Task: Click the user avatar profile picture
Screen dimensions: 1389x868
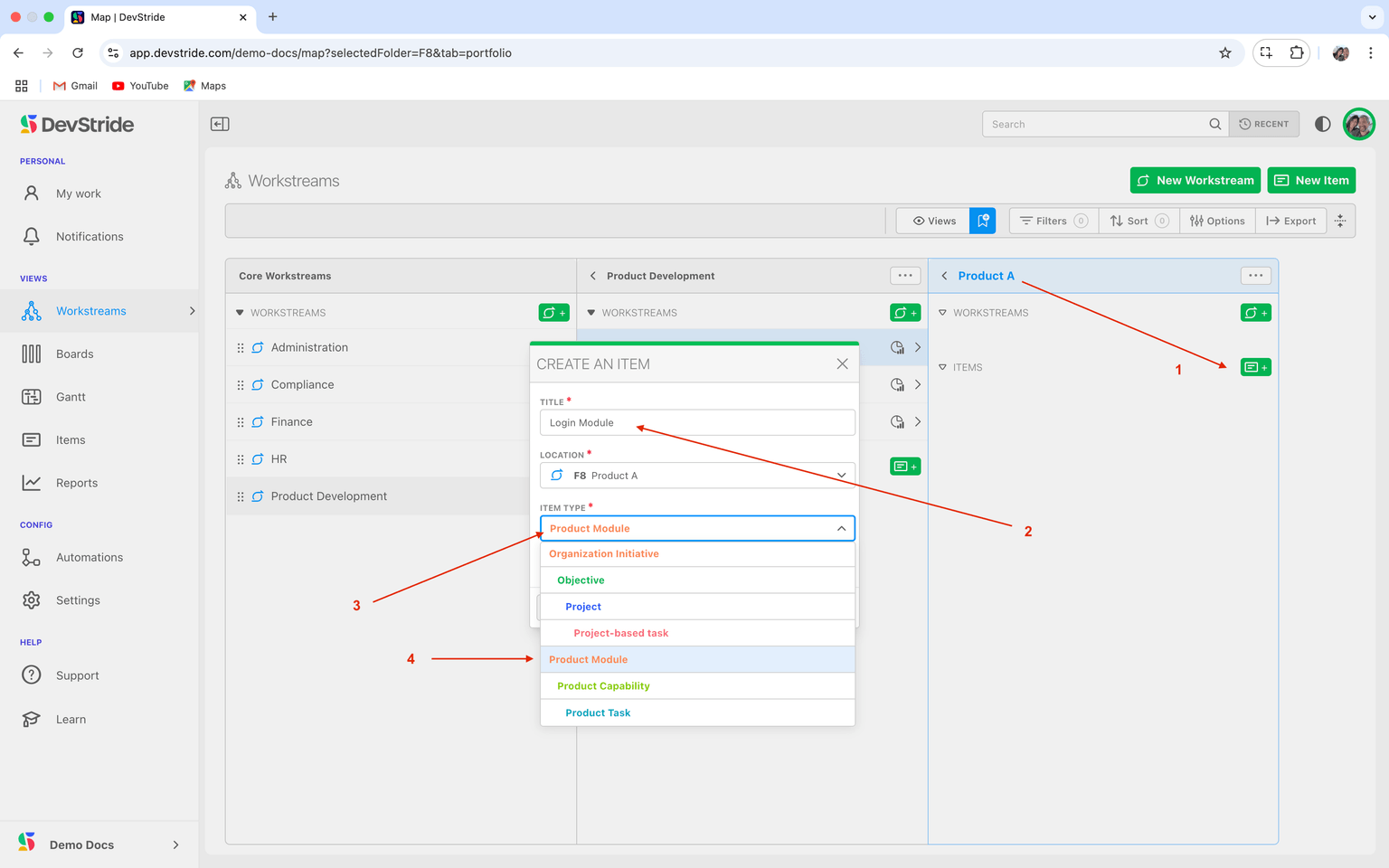Action: pos(1358,124)
